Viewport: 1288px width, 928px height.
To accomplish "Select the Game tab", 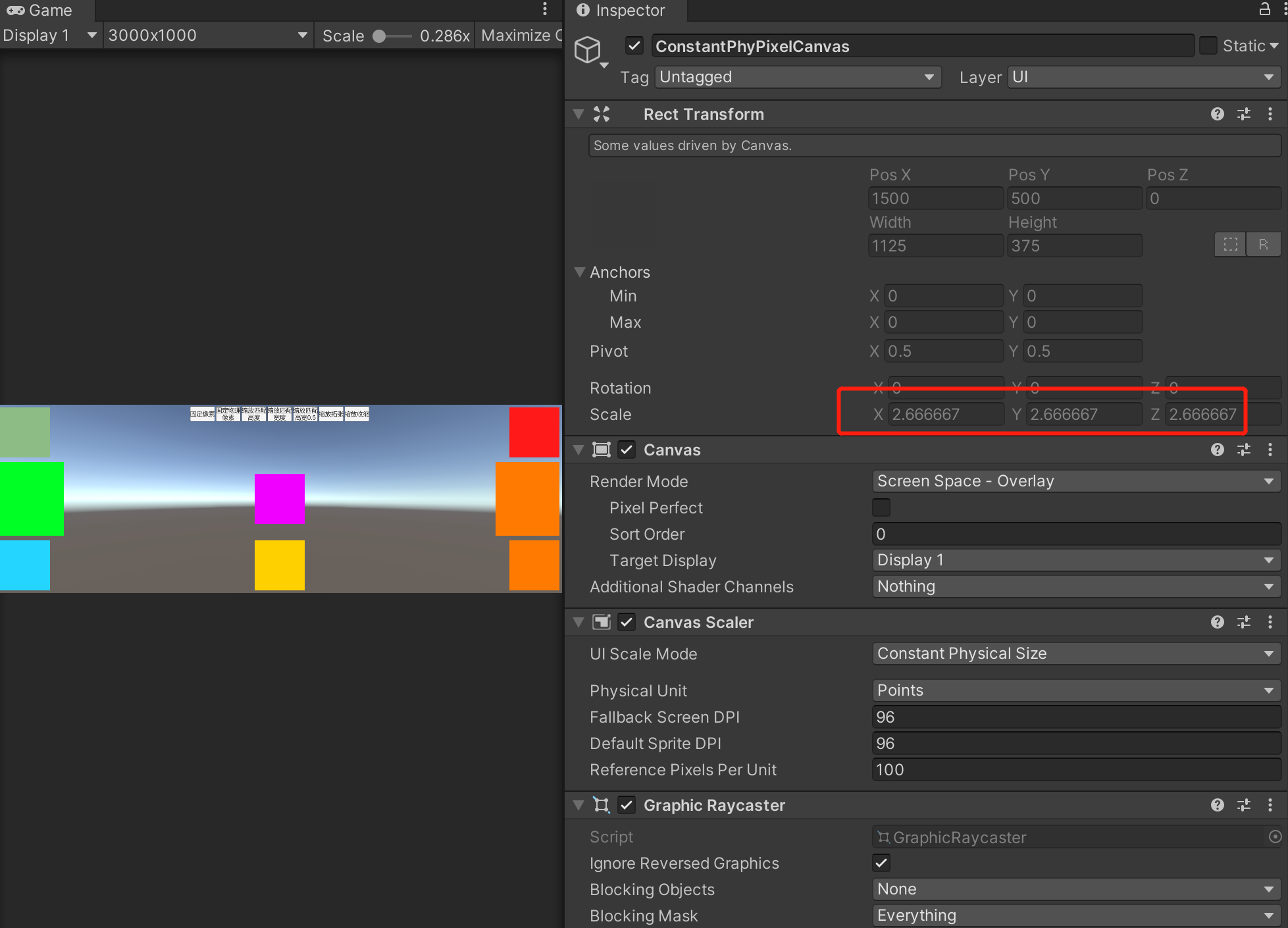I will (x=41, y=11).
